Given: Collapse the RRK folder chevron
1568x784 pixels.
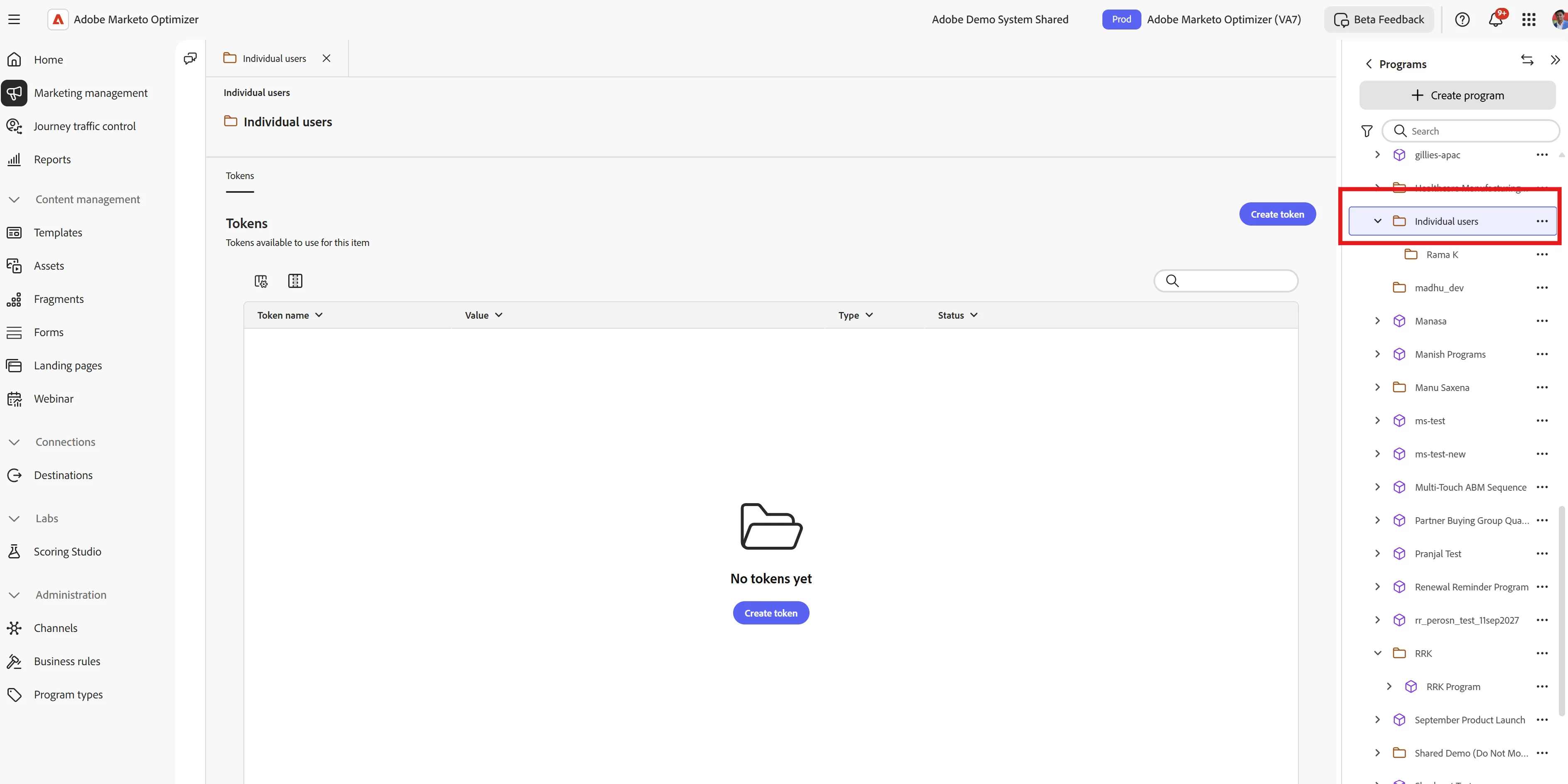Looking at the screenshot, I should coord(1377,653).
